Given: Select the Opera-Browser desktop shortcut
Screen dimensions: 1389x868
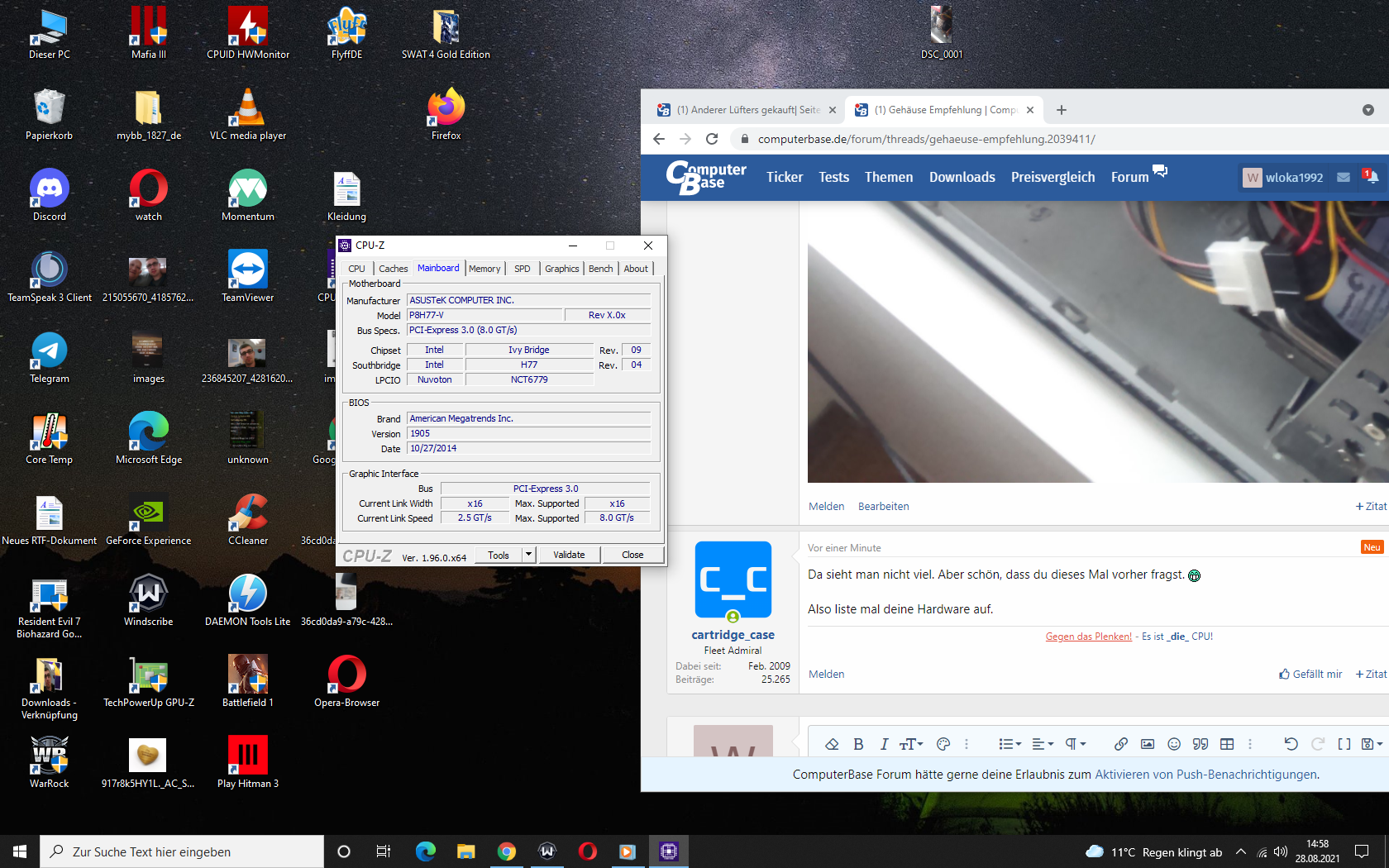Looking at the screenshot, I should tap(347, 681).
